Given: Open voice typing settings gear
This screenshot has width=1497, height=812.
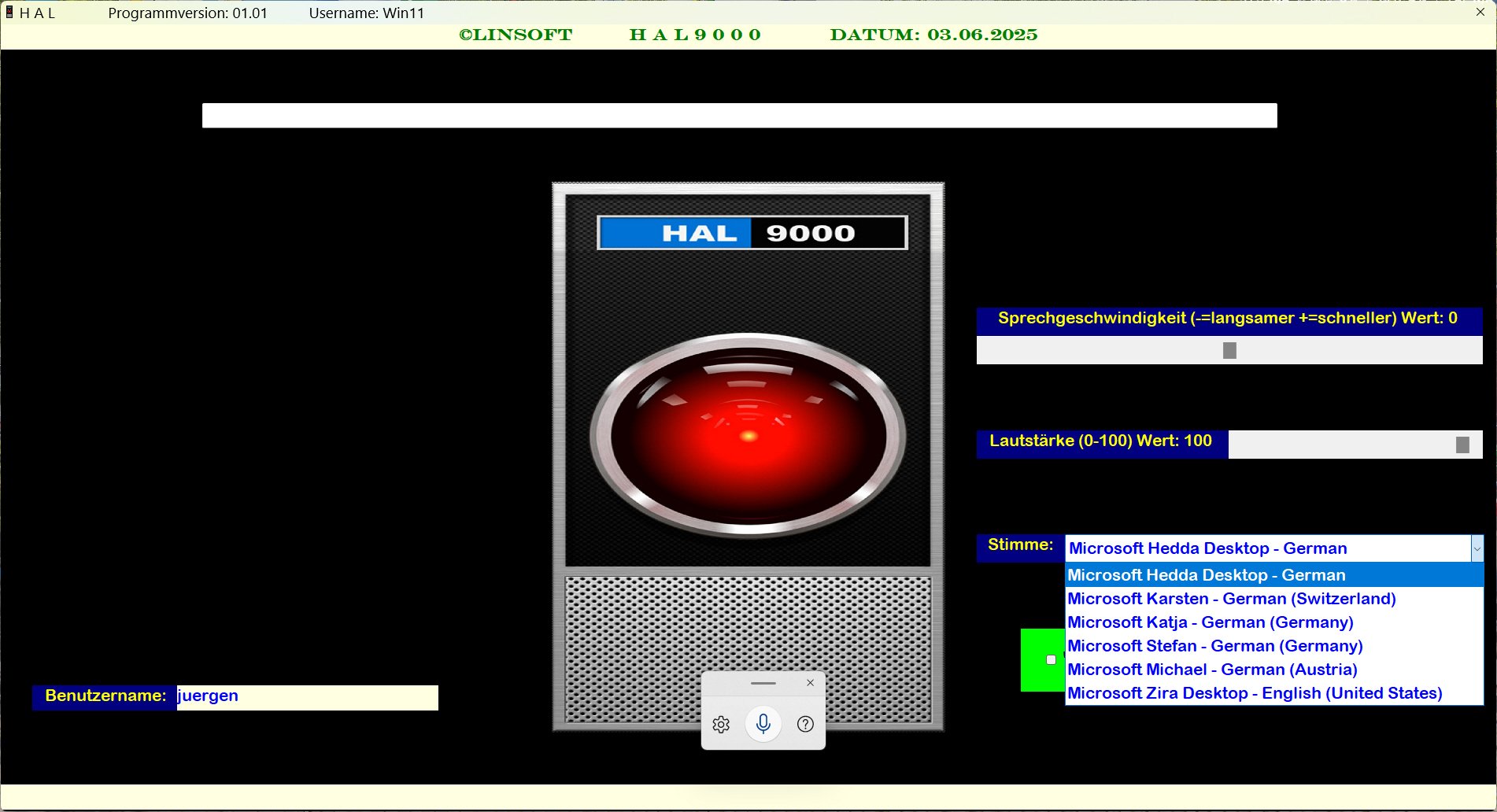Looking at the screenshot, I should [721, 725].
